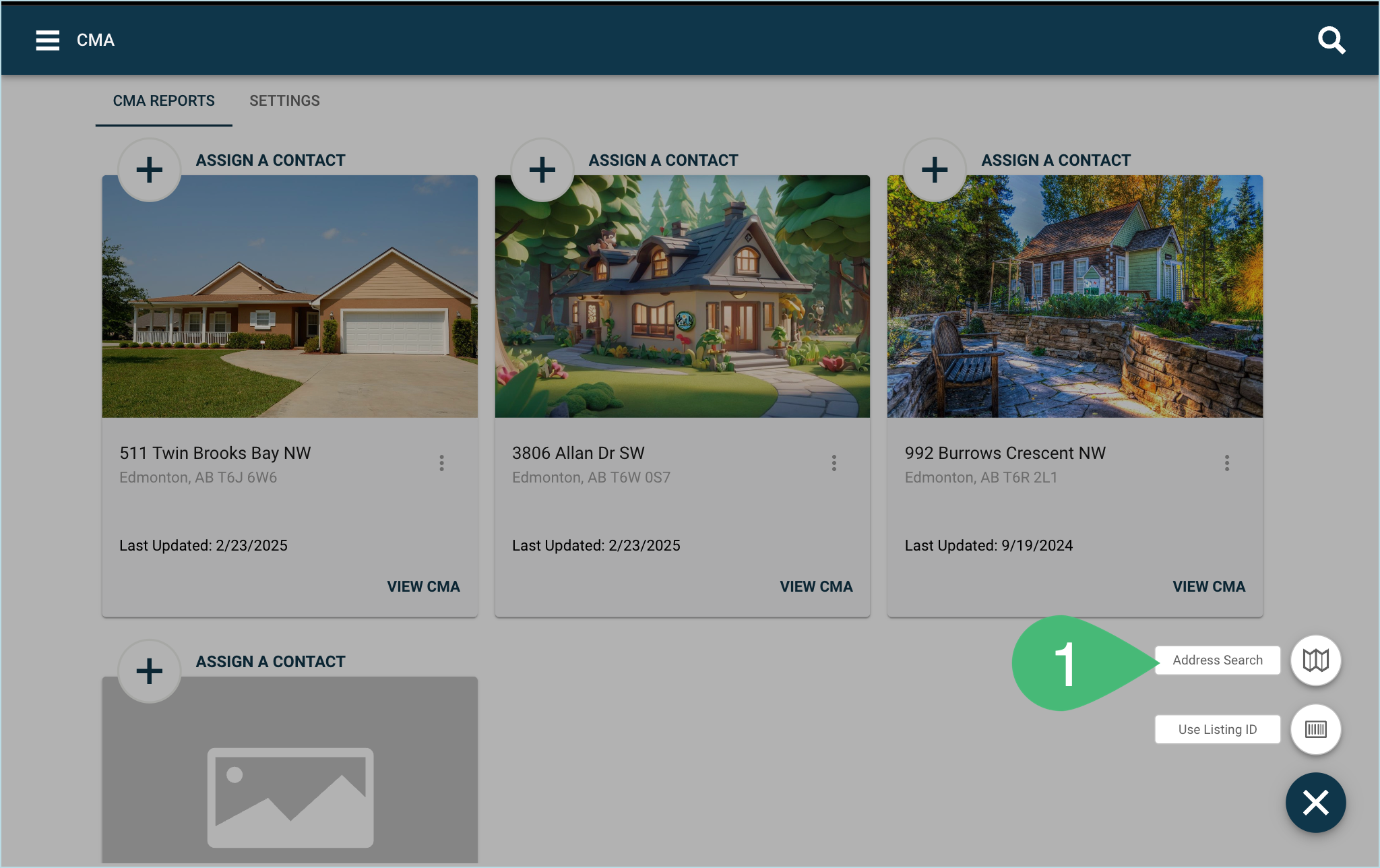Click plus icon on 992 Burrows Crescent card
Screen dimensions: 1380x868
click(935, 170)
